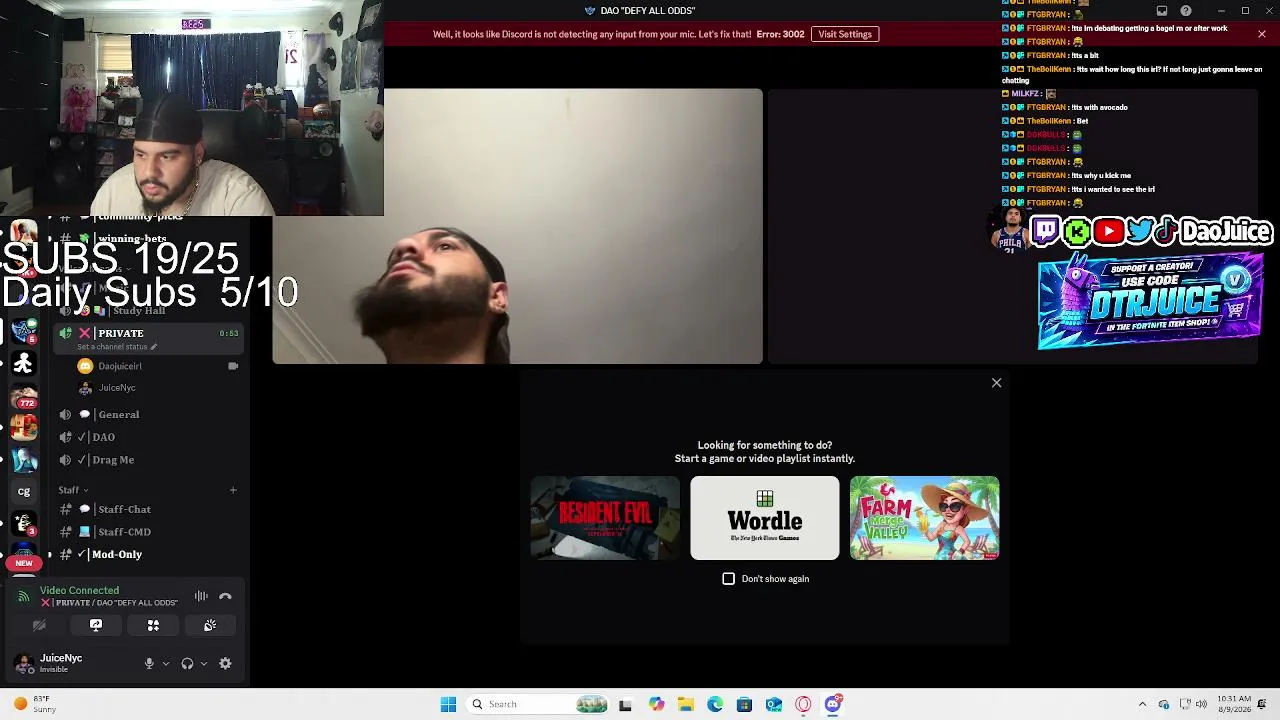
Task: Launch the Resident Evil activity card
Action: (605, 518)
